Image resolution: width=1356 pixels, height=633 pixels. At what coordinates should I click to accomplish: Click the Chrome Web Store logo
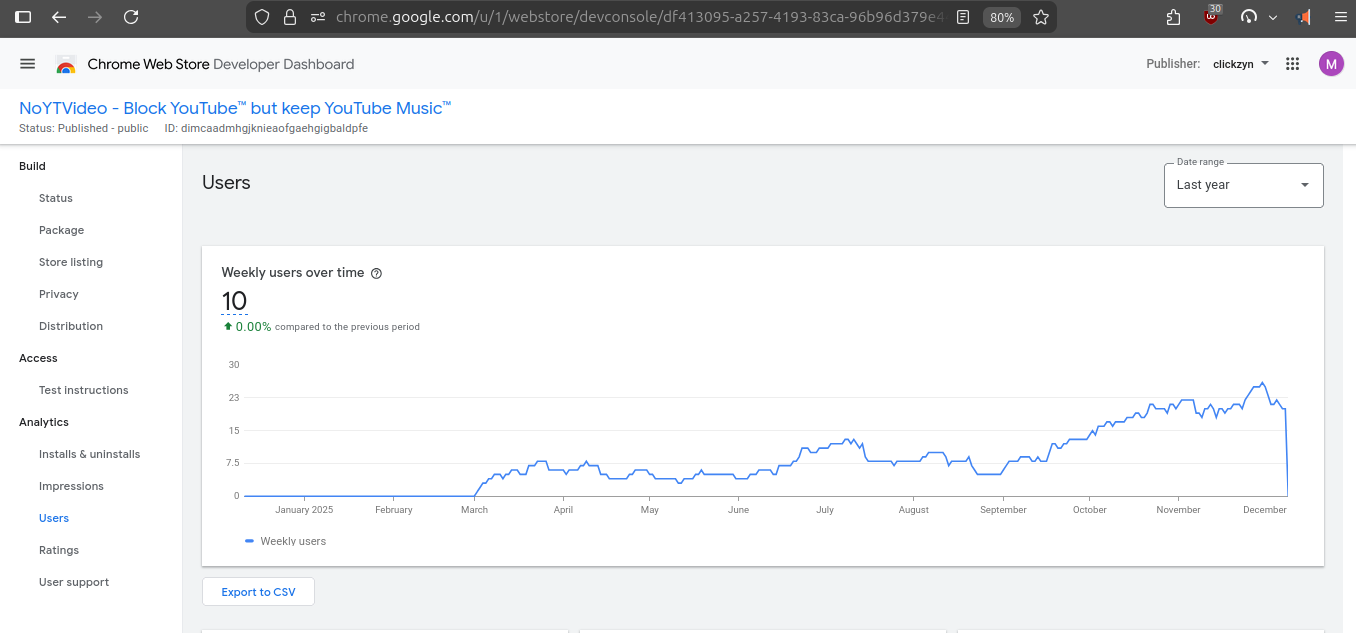click(66, 65)
